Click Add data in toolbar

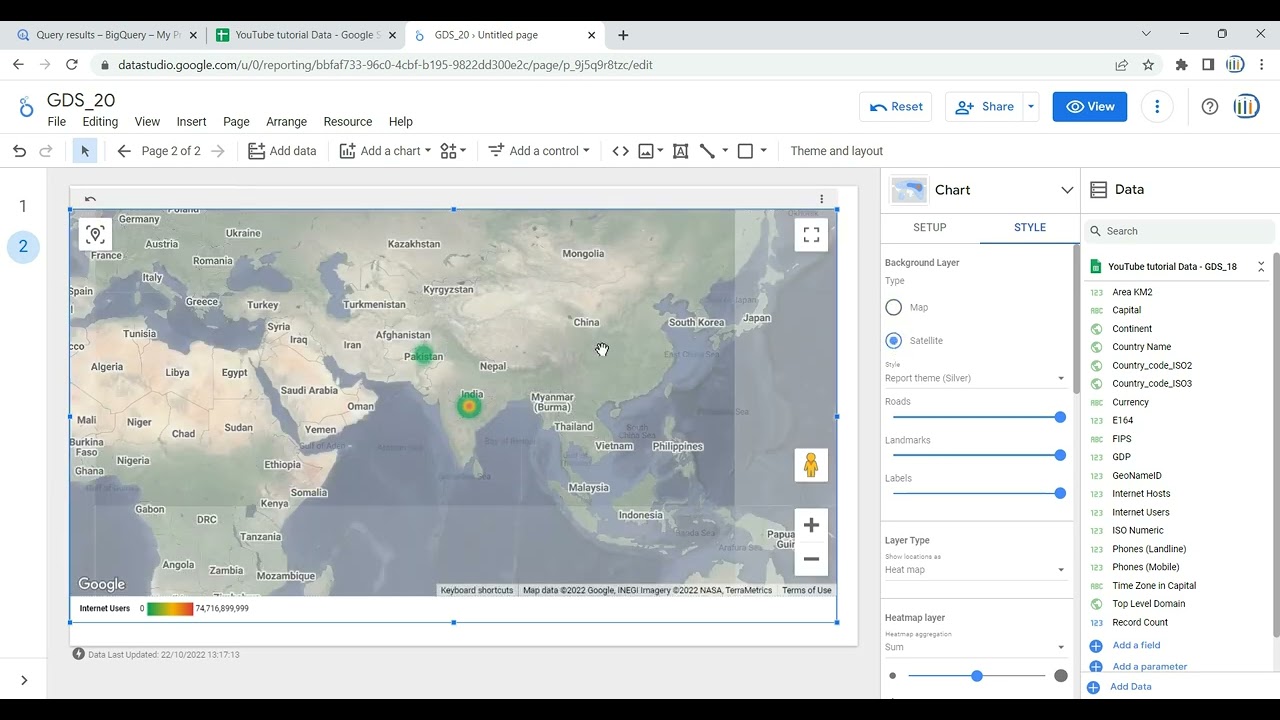[x=282, y=151]
